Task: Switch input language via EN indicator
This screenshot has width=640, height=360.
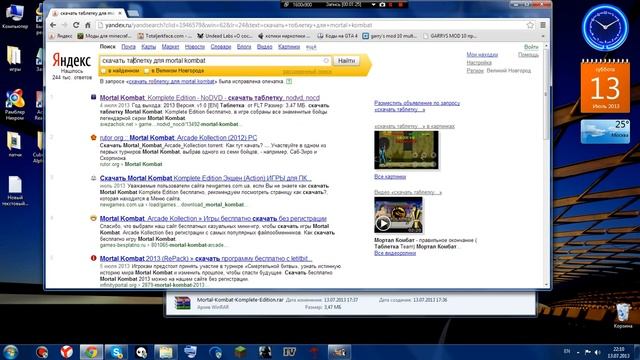Action: tap(567, 351)
